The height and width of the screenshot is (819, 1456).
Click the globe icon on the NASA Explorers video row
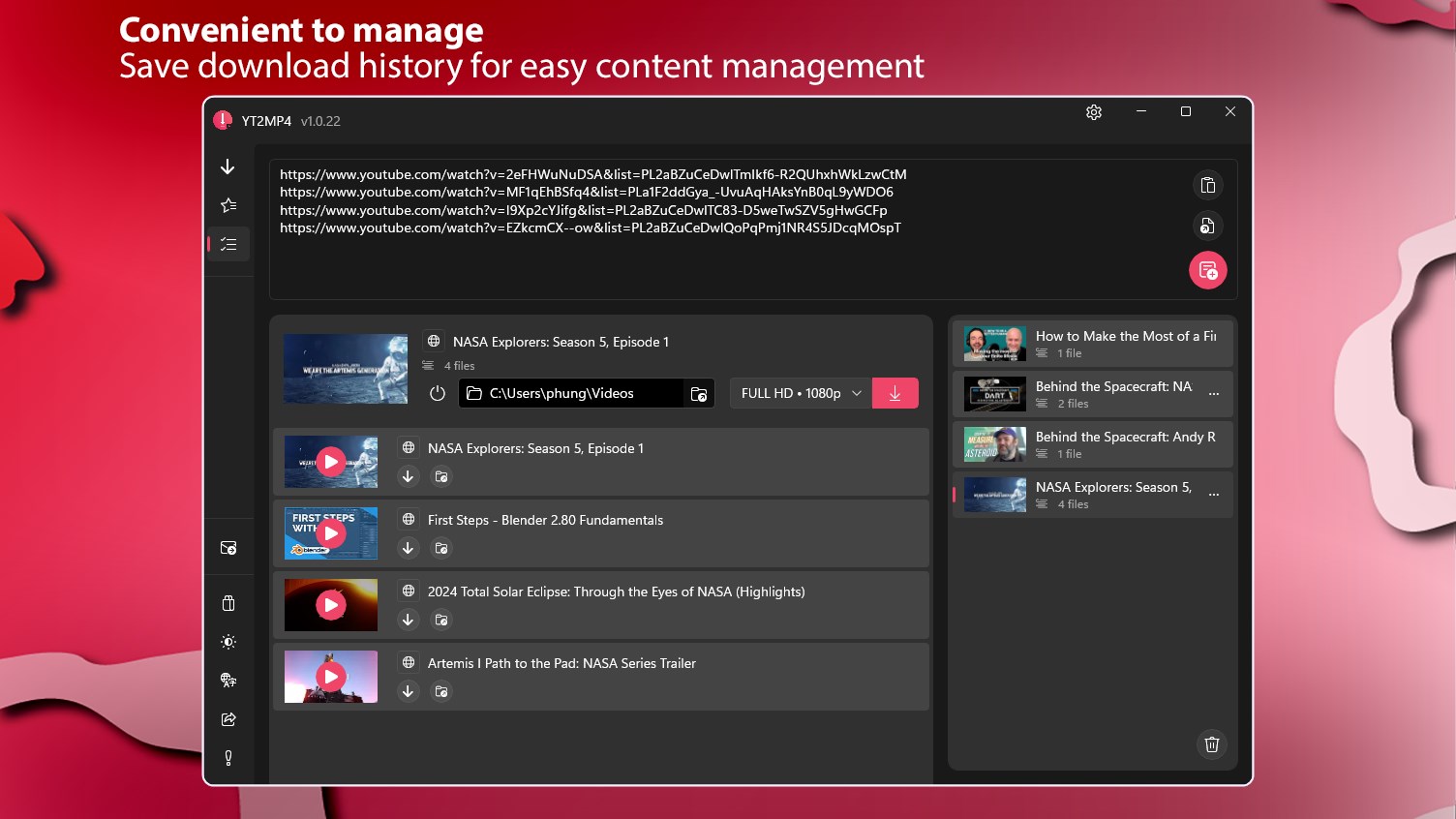(409, 448)
